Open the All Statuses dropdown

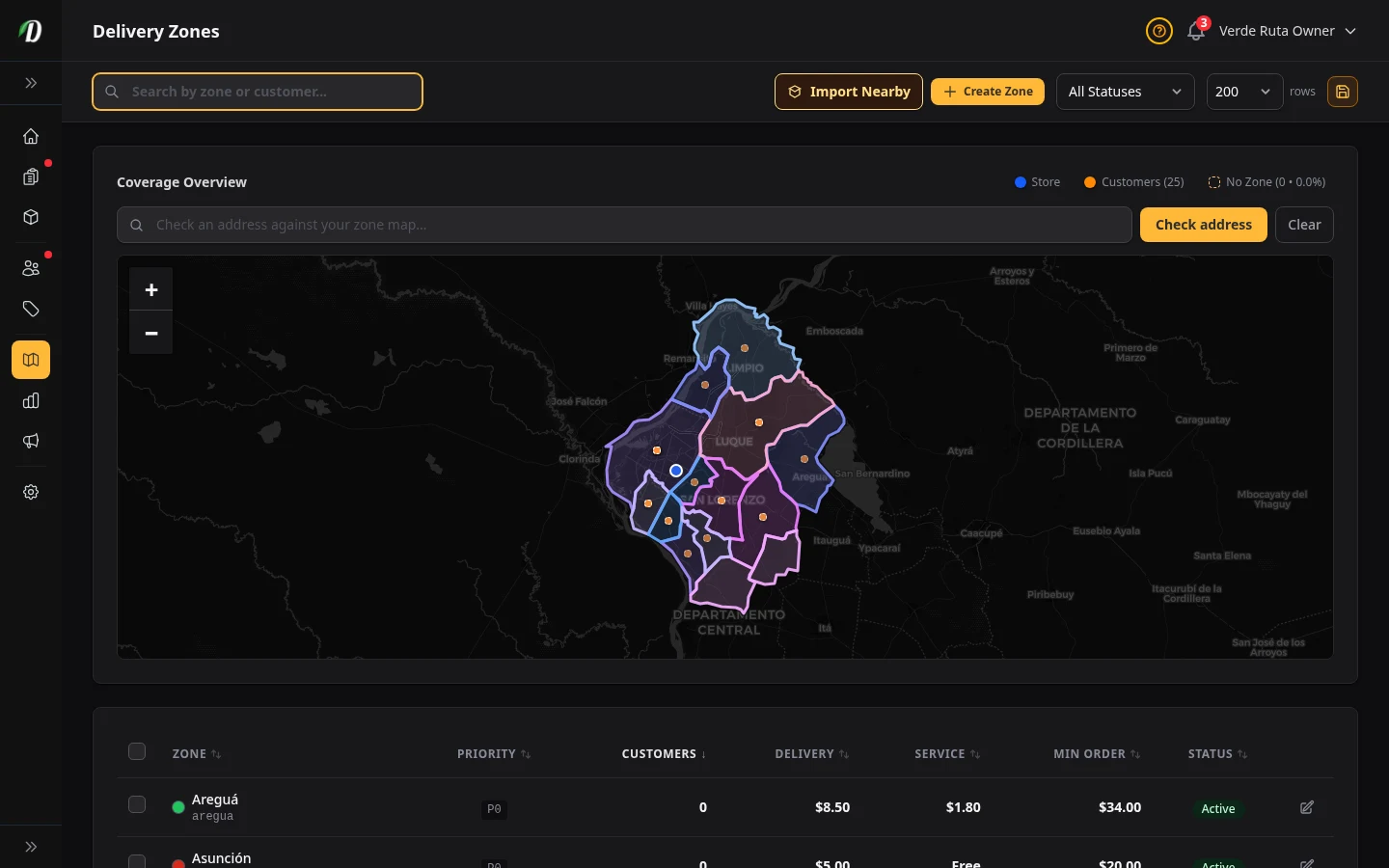[x=1126, y=92]
